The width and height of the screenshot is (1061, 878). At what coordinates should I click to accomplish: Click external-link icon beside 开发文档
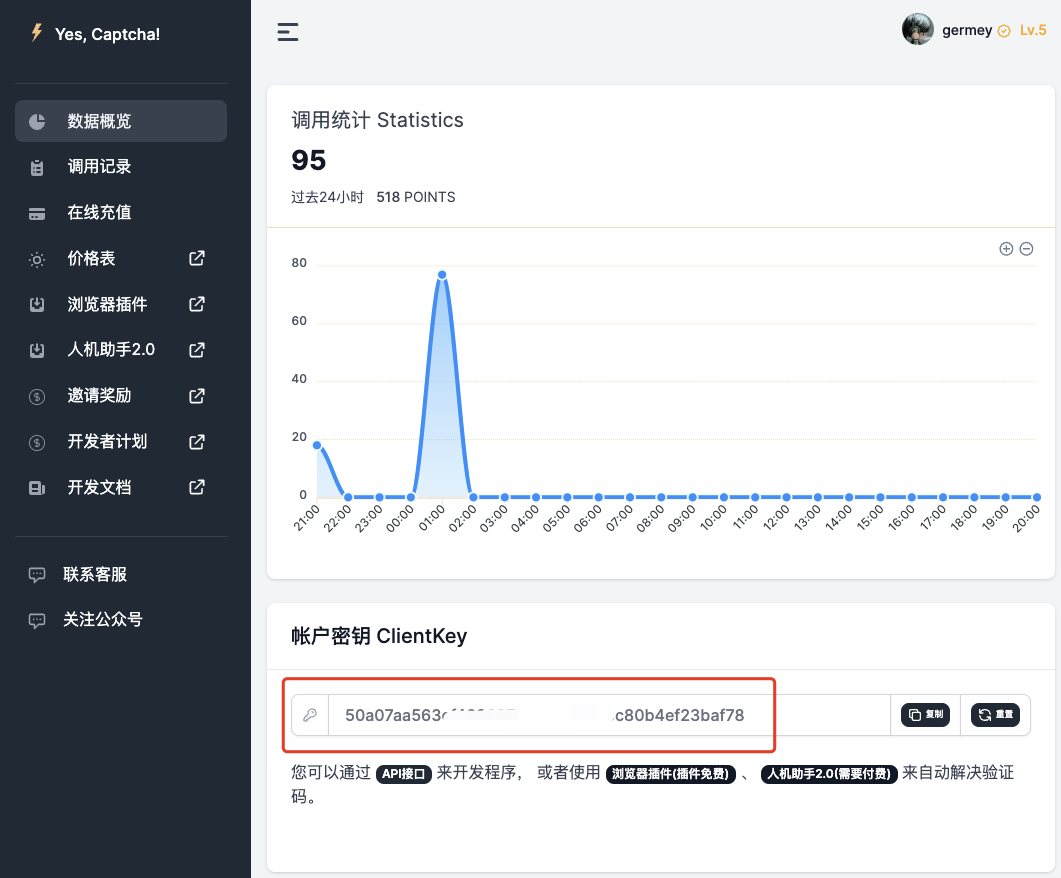[196, 487]
